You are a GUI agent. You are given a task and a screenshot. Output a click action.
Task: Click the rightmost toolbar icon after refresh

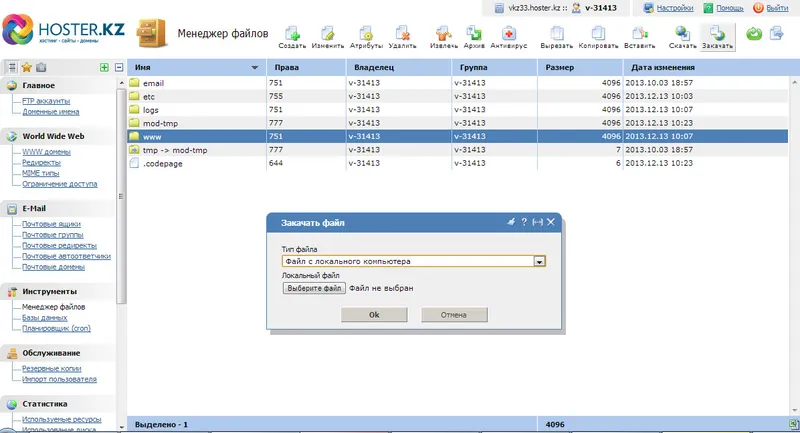[777, 34]
